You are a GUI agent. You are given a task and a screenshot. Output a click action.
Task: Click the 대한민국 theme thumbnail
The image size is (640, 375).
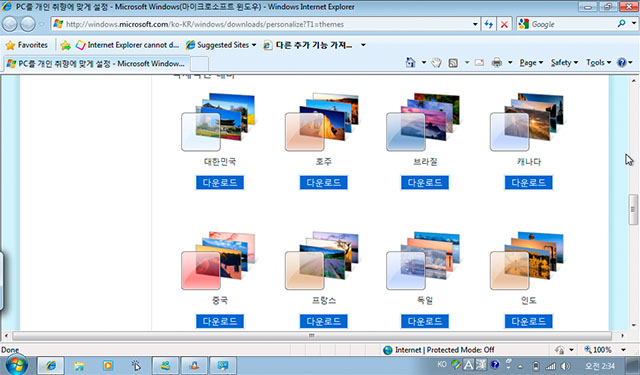(x=218, y=122)
